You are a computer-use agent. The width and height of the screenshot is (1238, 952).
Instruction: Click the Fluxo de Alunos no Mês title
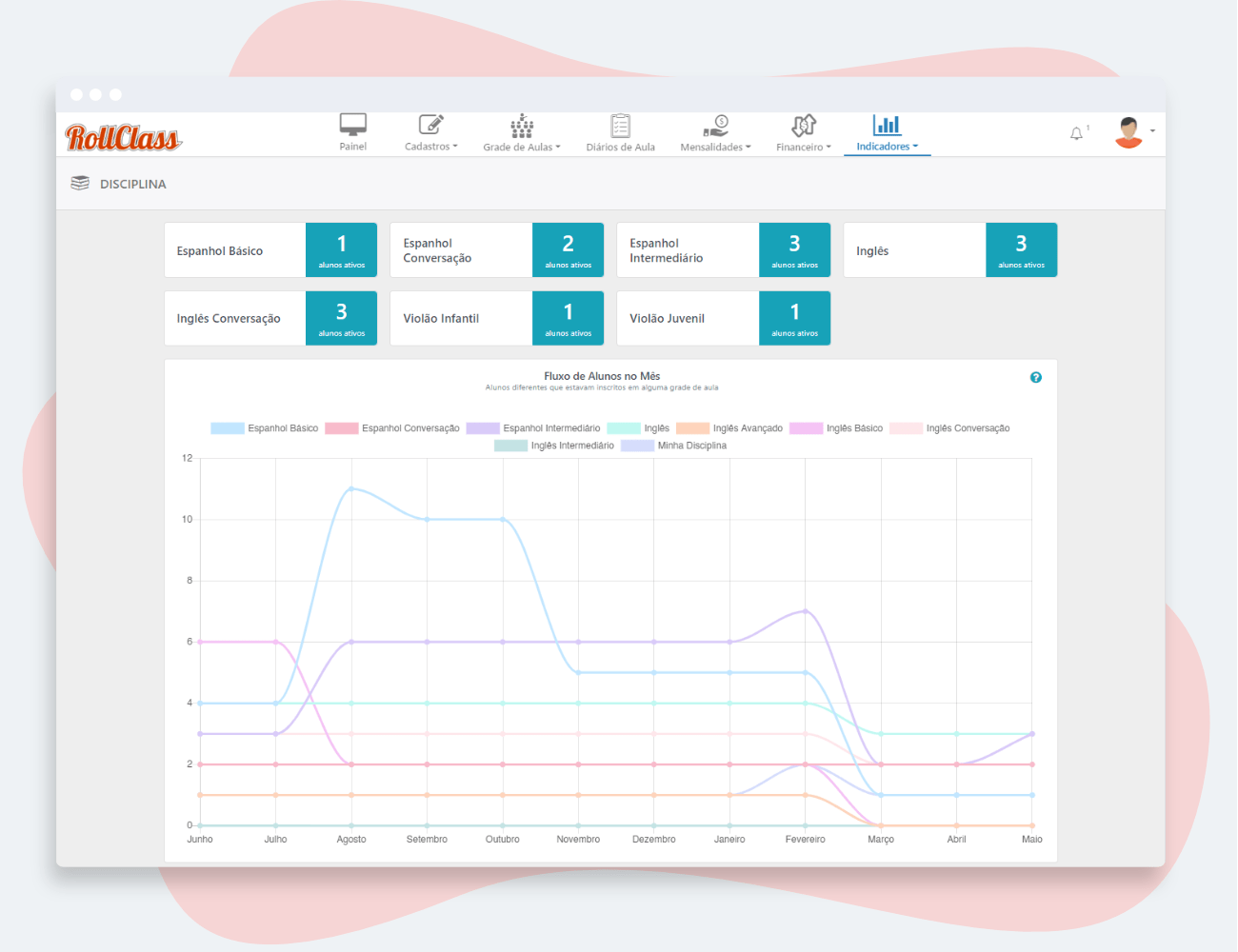point(602,376)
